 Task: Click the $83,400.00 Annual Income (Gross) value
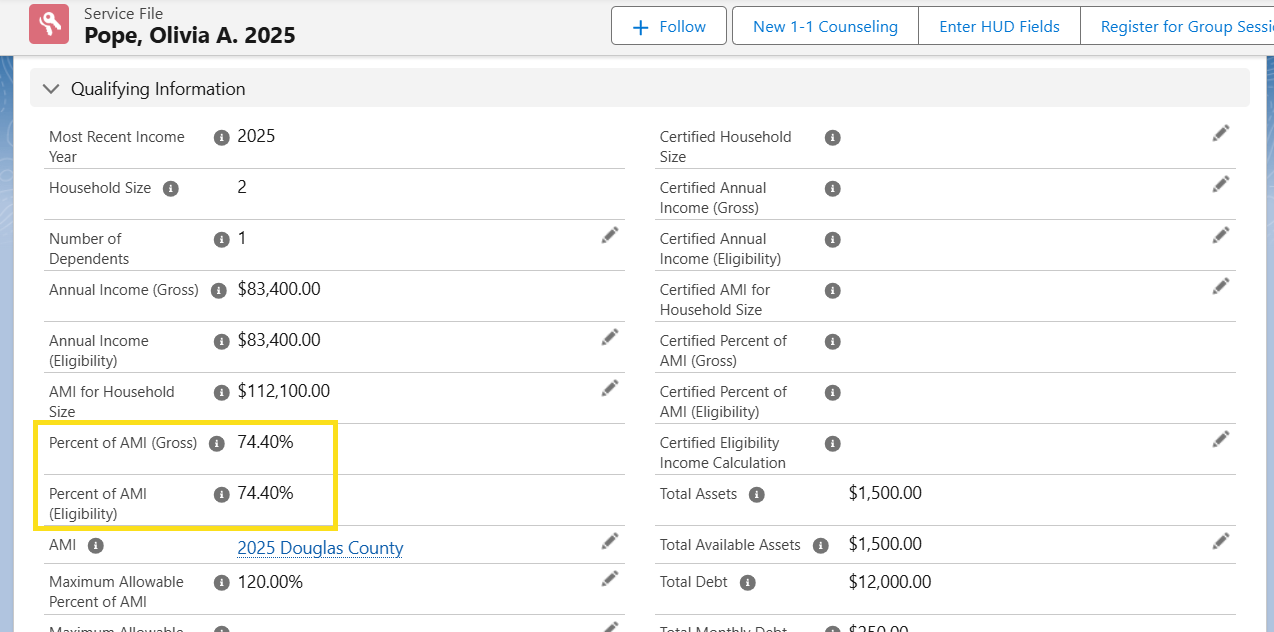[x=279, y=290]
